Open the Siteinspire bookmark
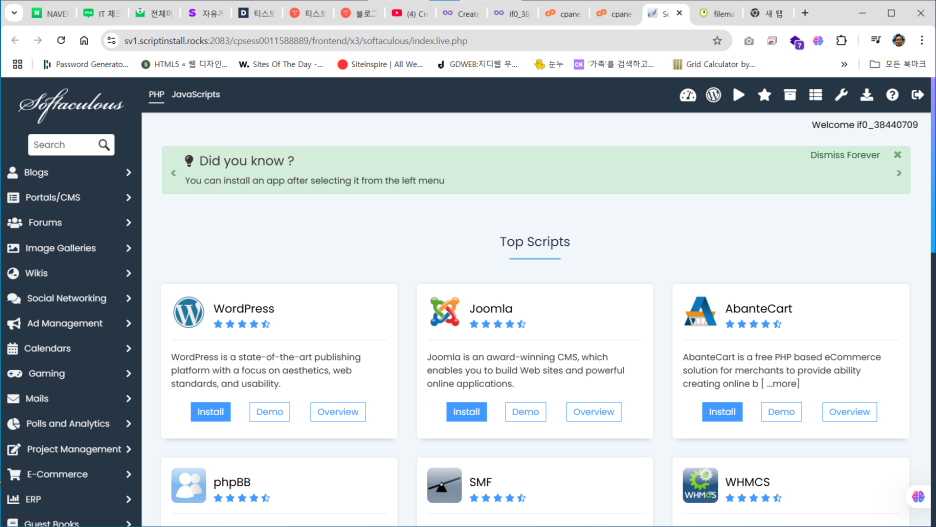The height and width of the screenshot is (527, 936). [380, 64]
